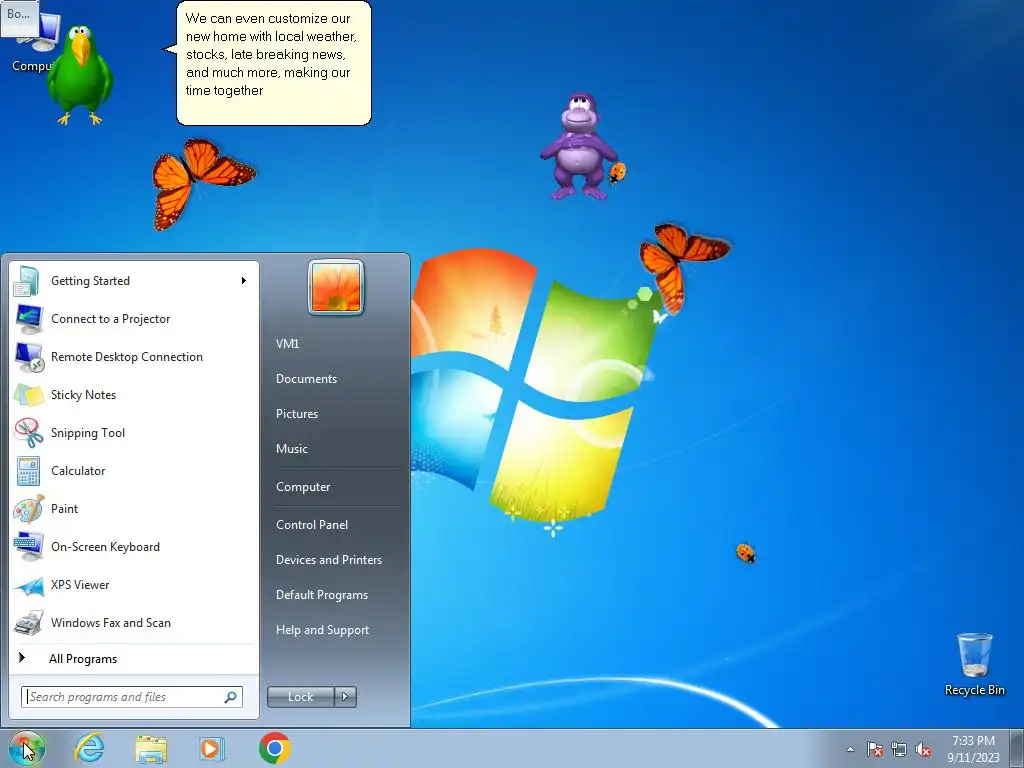Viewport: 1024px width, 768px height.
Task: Open Sticky Notes
Action: pos(134,394)
